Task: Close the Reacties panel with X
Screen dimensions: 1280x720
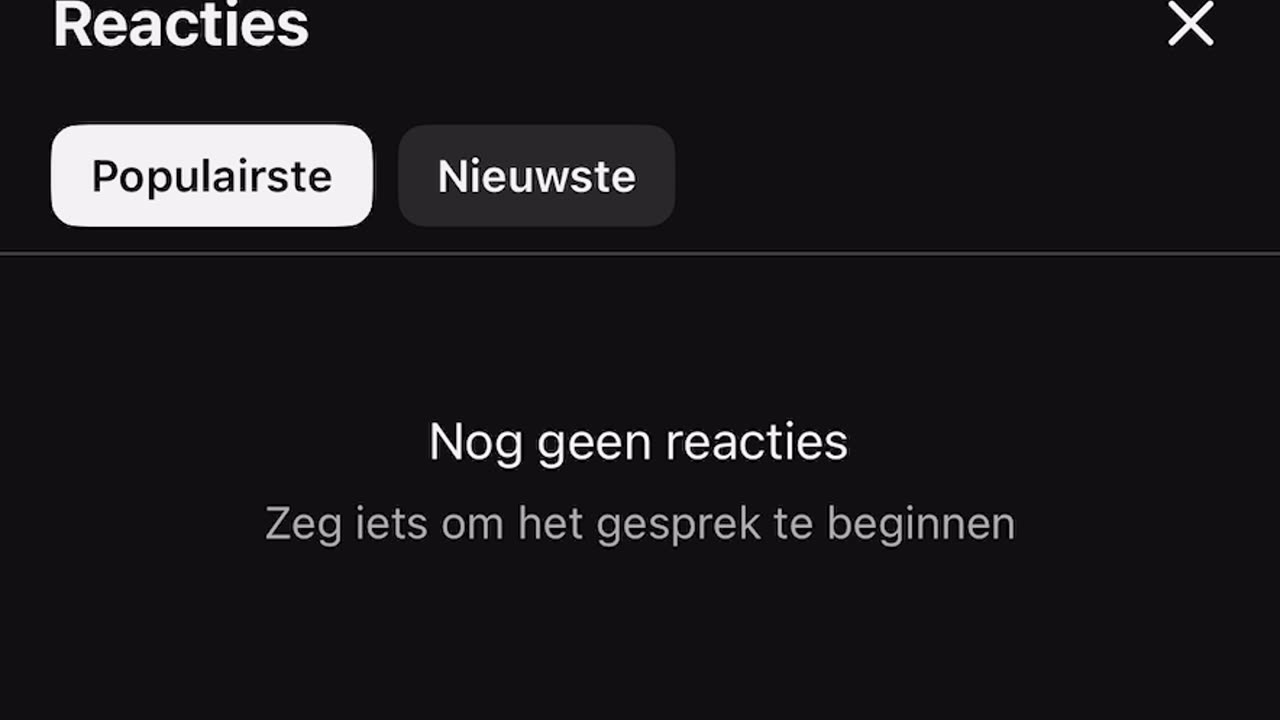Action: click(x=1190, y=24)
